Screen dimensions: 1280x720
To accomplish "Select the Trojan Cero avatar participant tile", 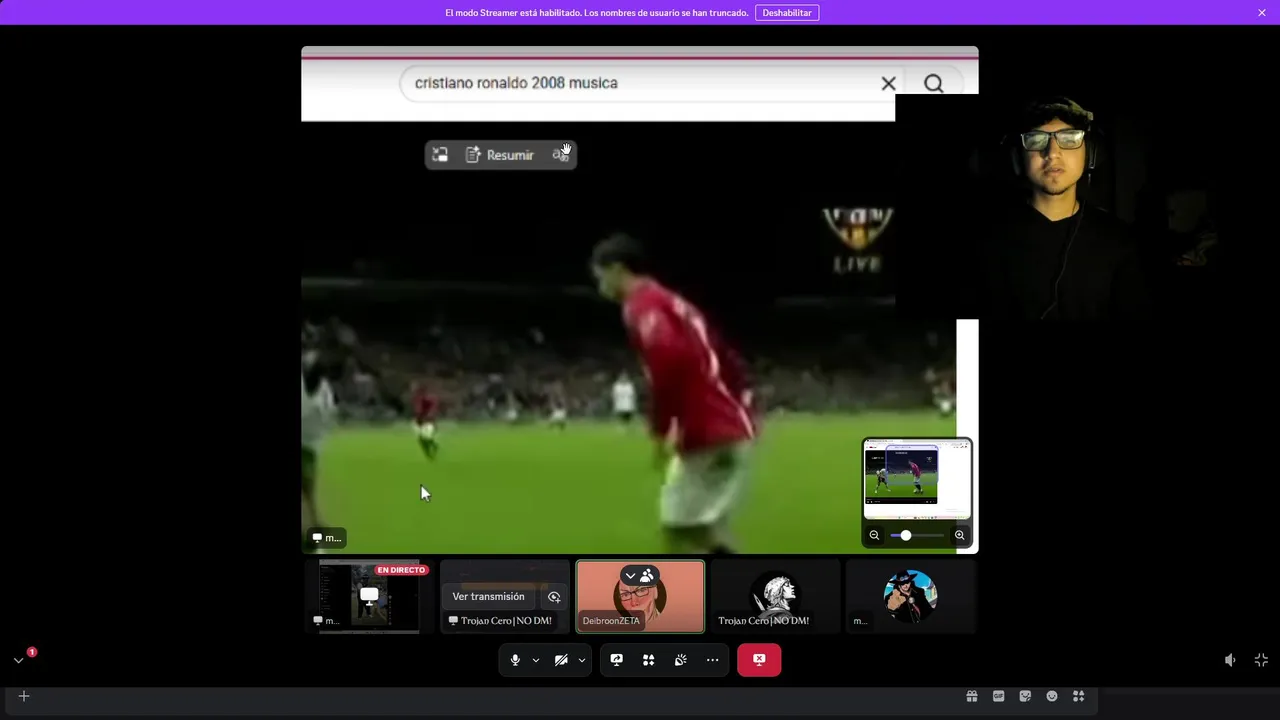I will tap(775, 596).
